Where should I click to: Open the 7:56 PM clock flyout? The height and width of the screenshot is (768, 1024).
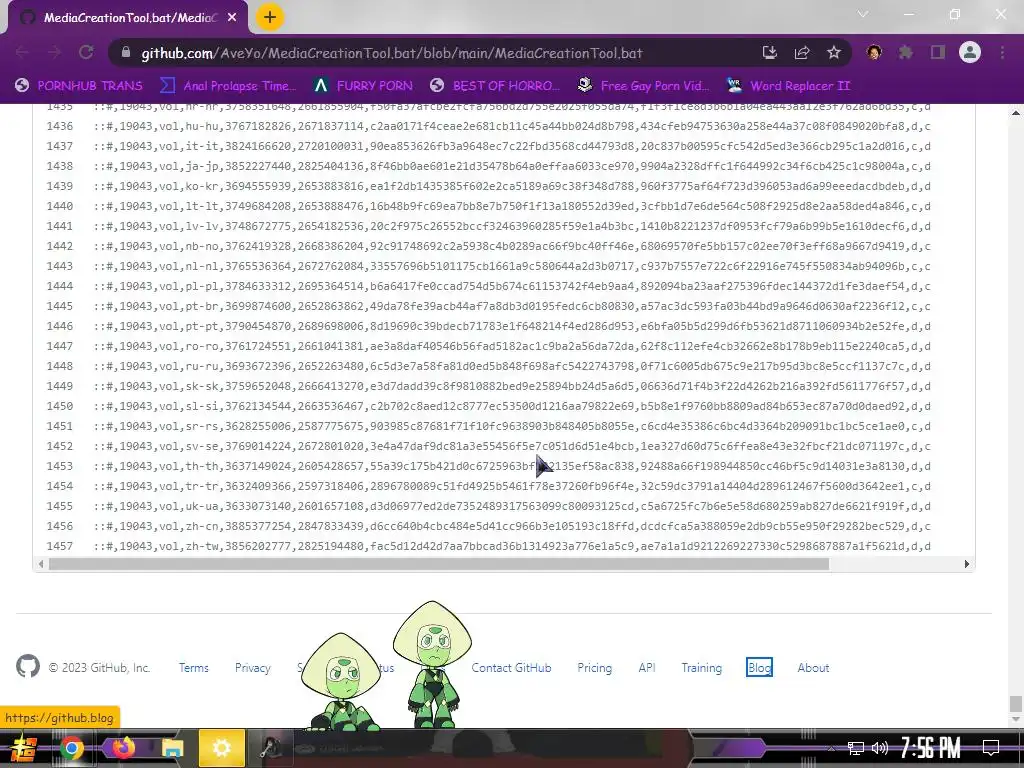tap(930, 748)
